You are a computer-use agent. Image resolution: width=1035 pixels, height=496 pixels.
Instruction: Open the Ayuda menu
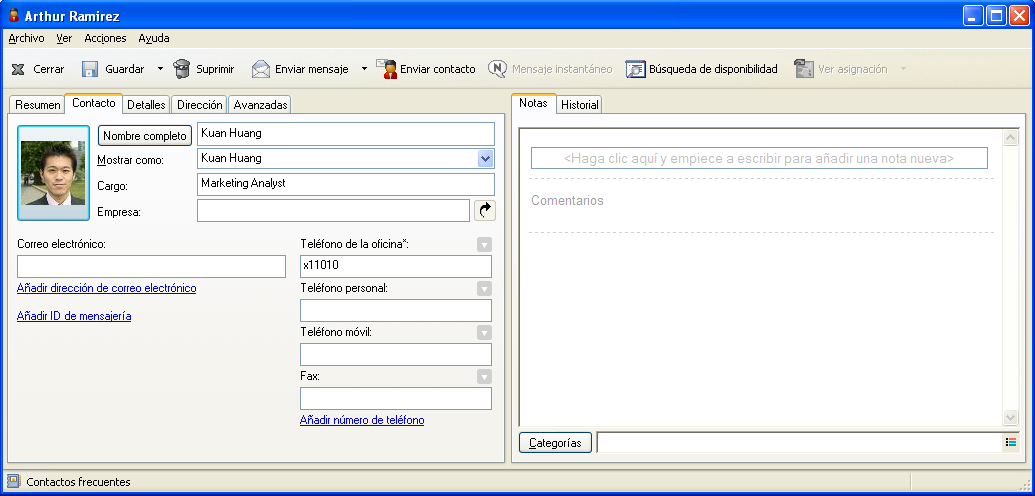point(154,38)
